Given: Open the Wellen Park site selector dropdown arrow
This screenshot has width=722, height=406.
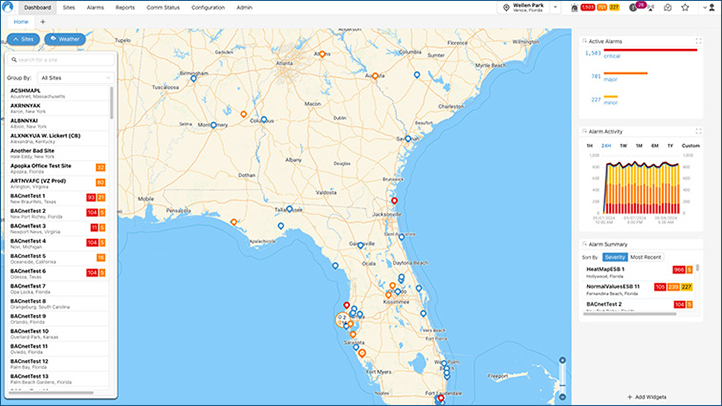Looking at the screenshot, I should click(x=555, y=7).
